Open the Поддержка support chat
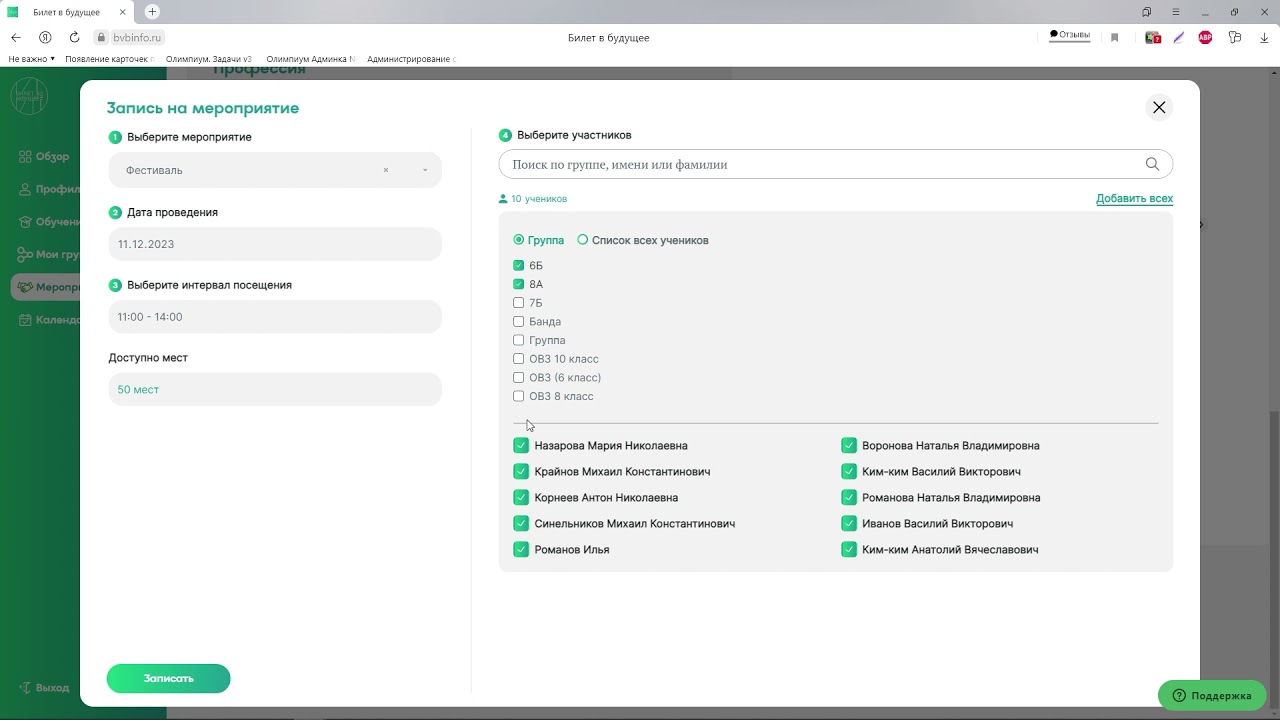This screenshot has width=1280, height=720. [x=1212, y=696]
